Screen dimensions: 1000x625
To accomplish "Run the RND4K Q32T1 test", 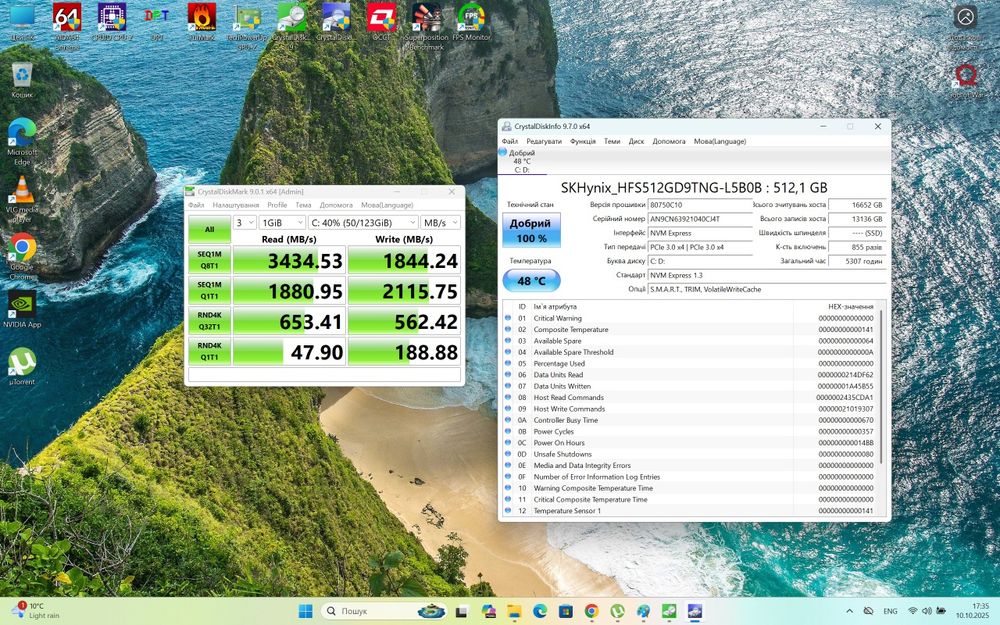I will coord(210,321).
